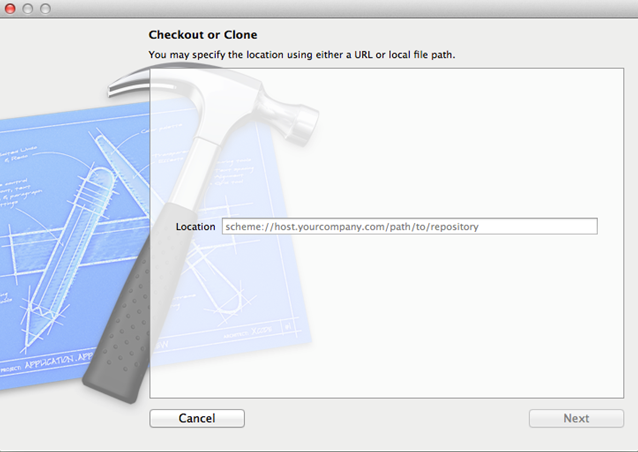Click the hammer's dark rubber grip handle
The height and width of the screenshot is (452, 638).
click(x=130, y=309)
